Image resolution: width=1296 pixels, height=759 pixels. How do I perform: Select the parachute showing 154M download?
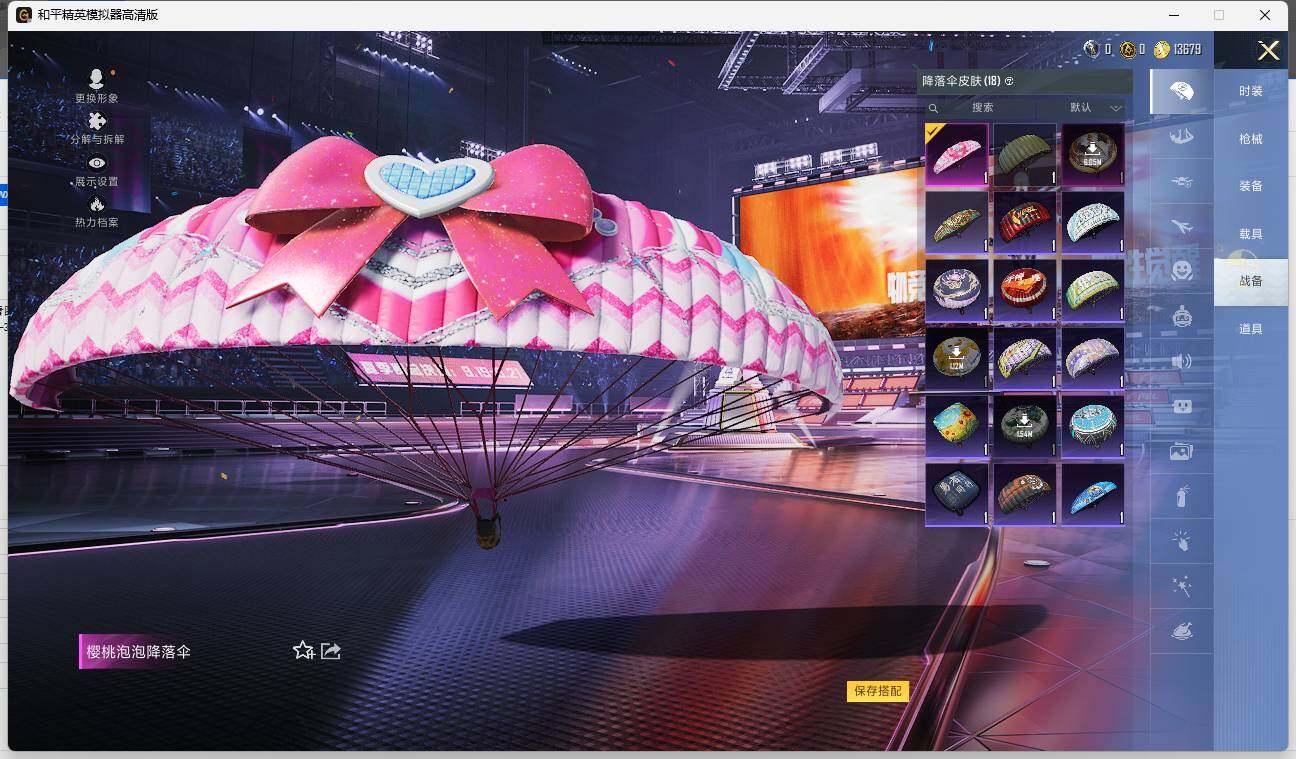coord(1025,427)
